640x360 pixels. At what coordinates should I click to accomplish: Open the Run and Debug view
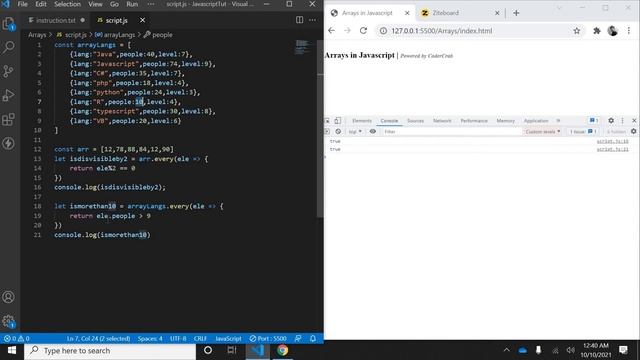click(x=9, y=95)
